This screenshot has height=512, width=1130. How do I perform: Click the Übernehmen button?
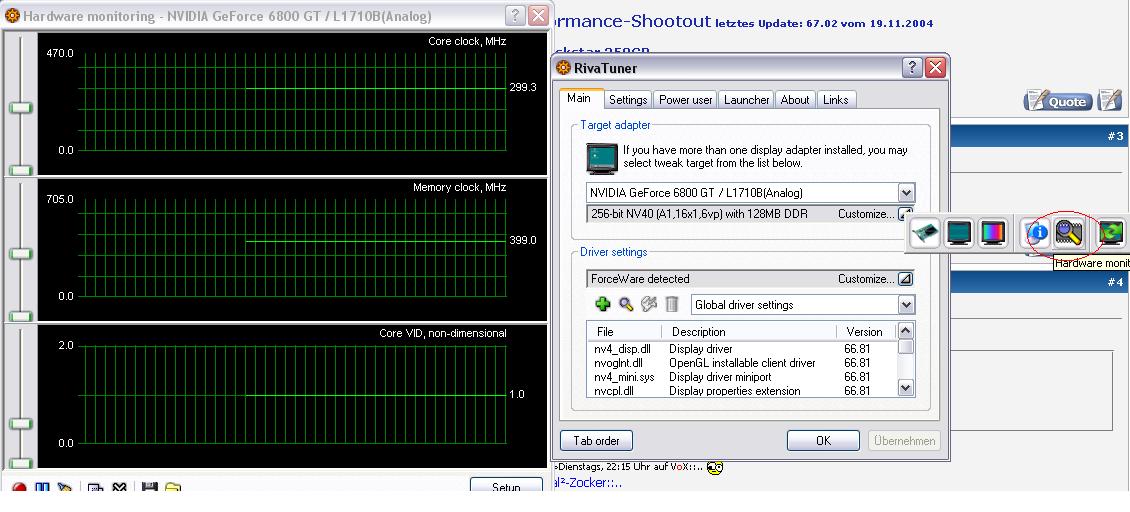pyautogui.click(x=905, y=440)
